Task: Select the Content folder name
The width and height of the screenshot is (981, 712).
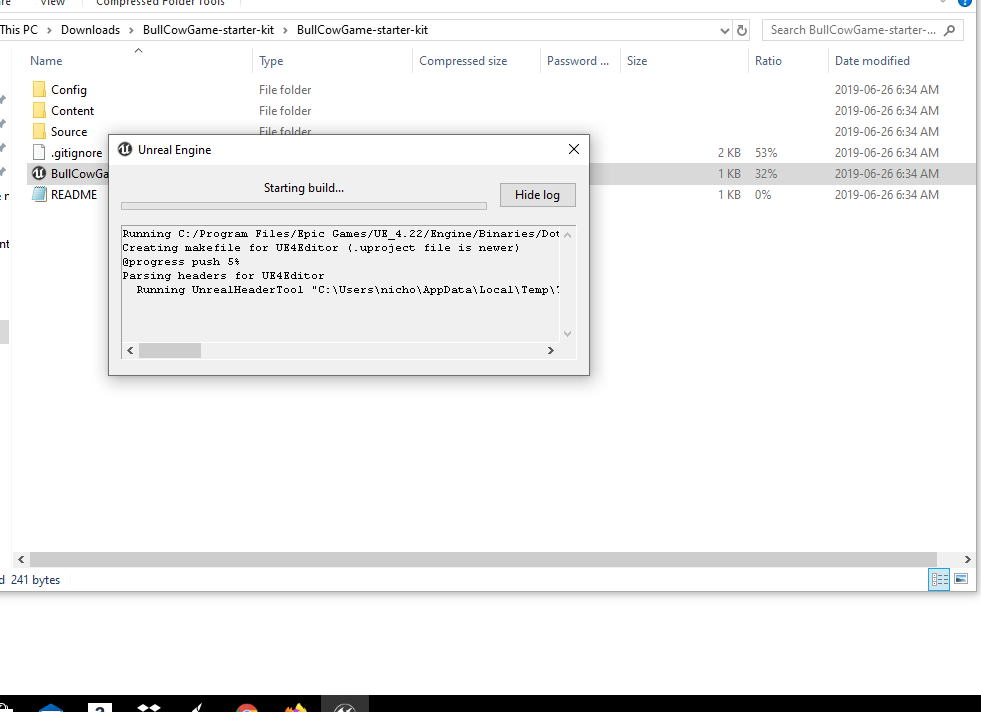Action: pyautogui.click(x=73, y=111)
